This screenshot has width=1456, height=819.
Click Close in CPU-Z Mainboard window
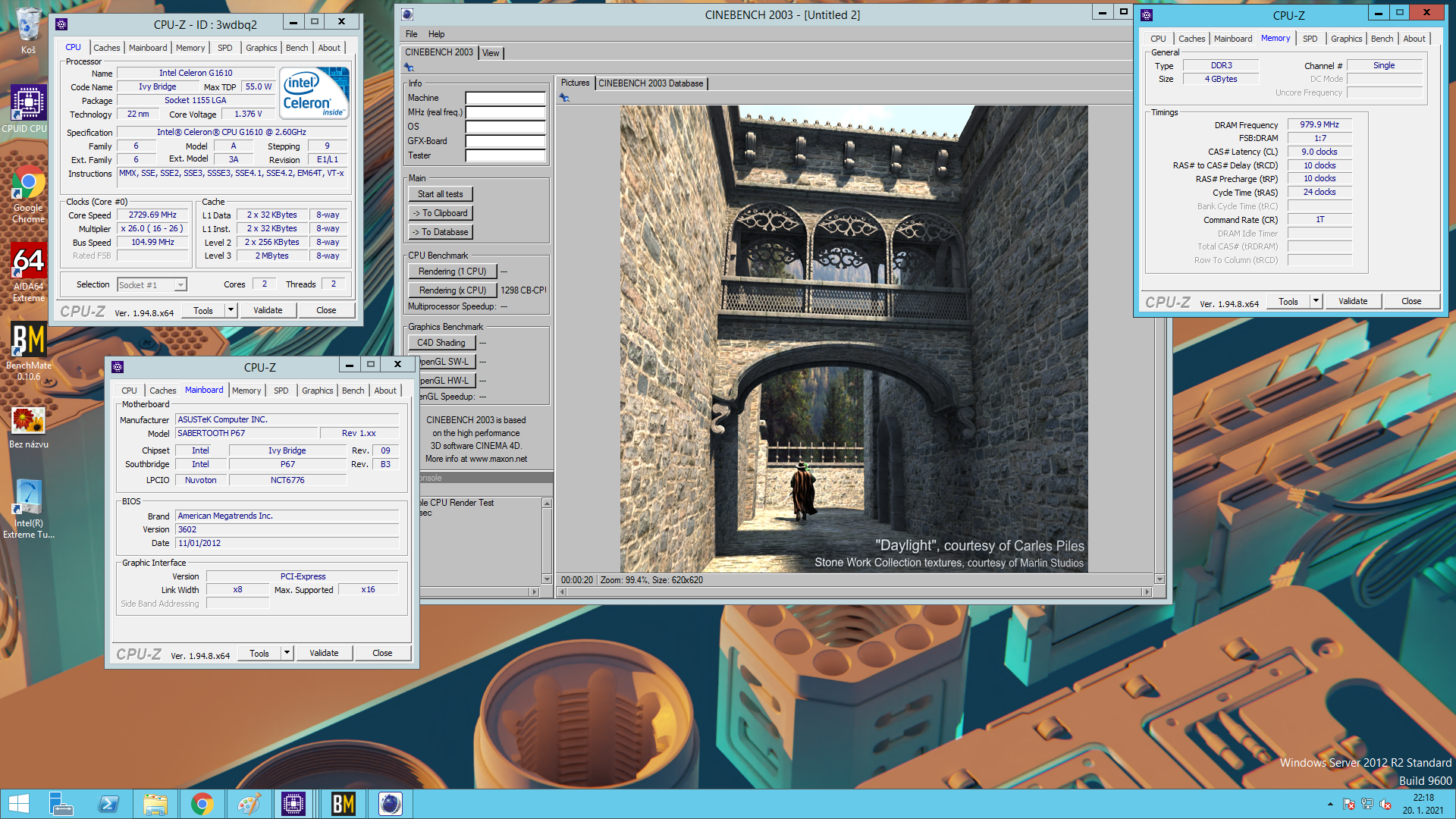(x=382, y=653)
